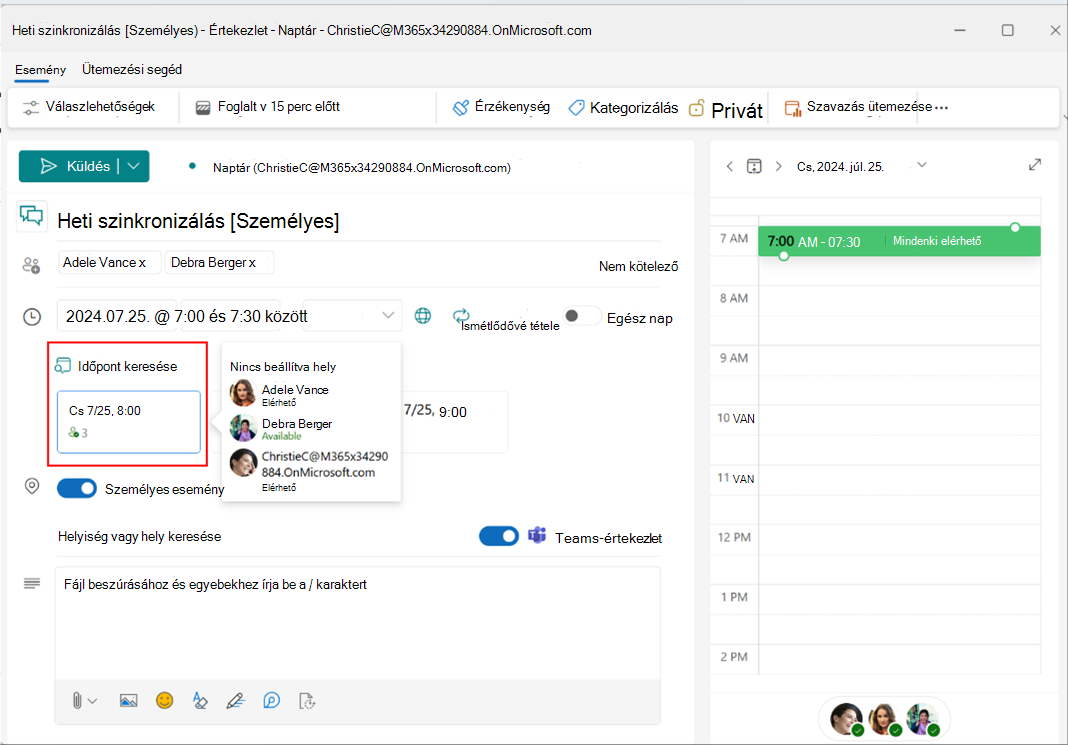Switch to Ütemezési segéd tab
This screenshot has width=1068, height=745.
132,69
